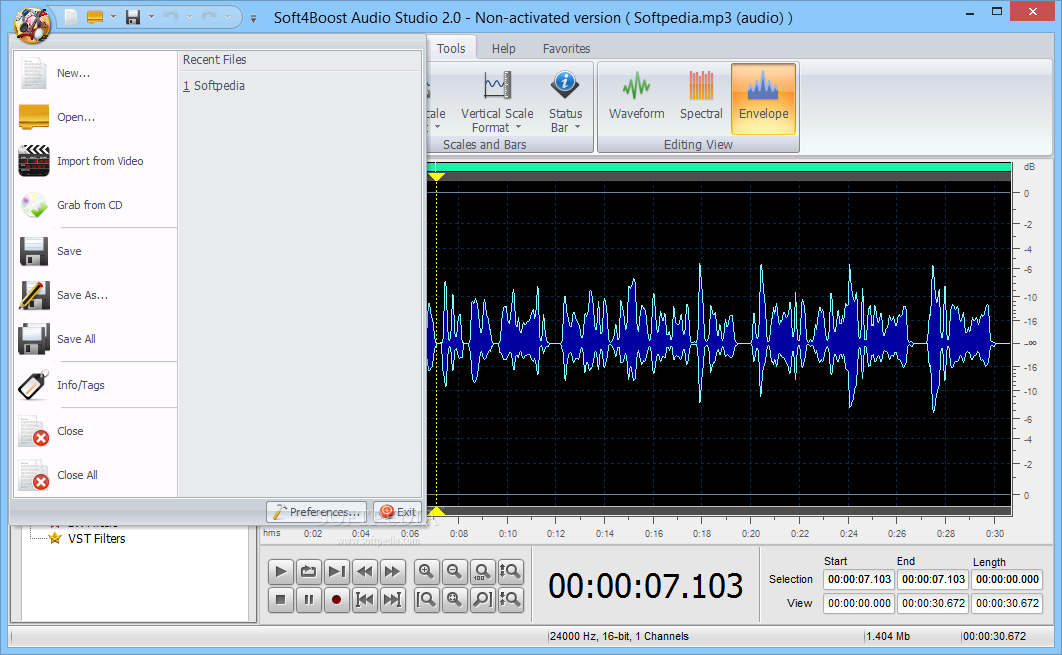The width and height of the screenshot is (1062, 655).
Task: Click the Selection Start time field
Action: point(859,580)
